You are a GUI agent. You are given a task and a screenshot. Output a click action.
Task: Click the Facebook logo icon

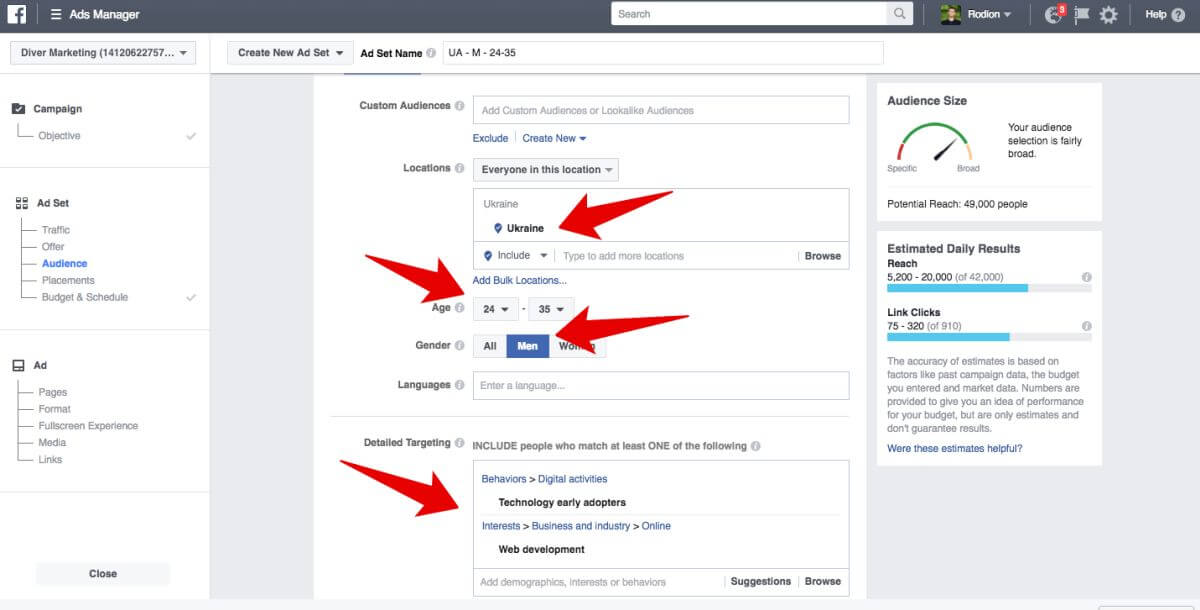coord(17,14)
